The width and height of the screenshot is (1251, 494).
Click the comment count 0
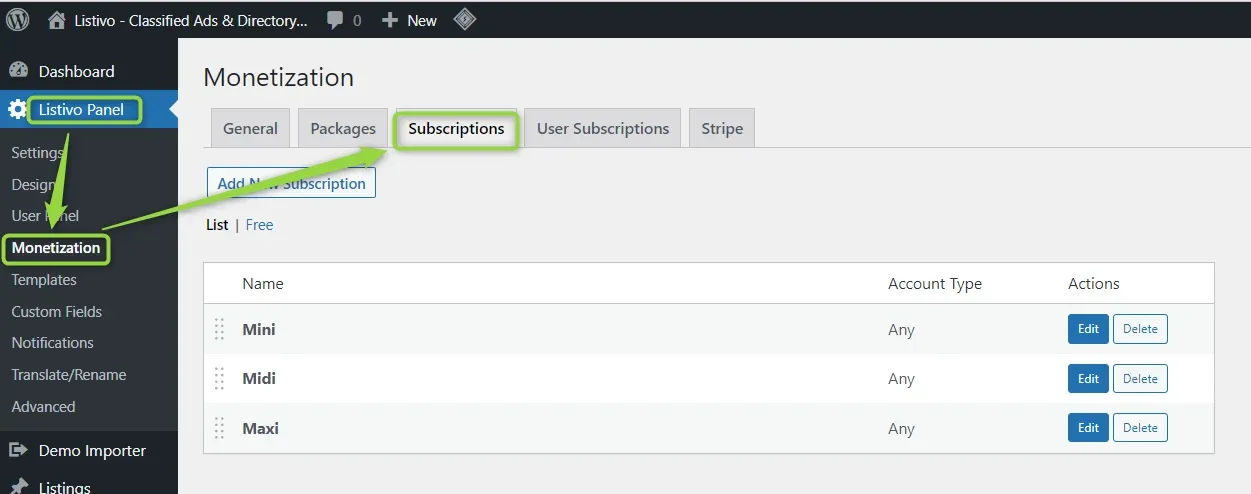point(357,20)
